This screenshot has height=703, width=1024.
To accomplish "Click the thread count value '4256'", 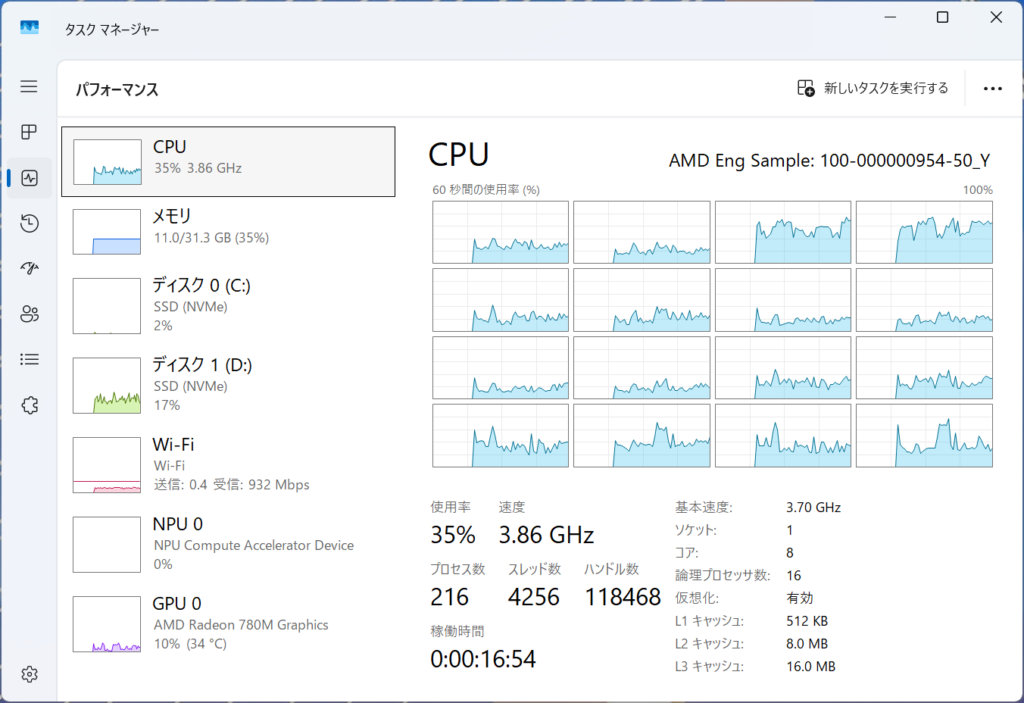I will pyautogui.click(x=534, y=597).
